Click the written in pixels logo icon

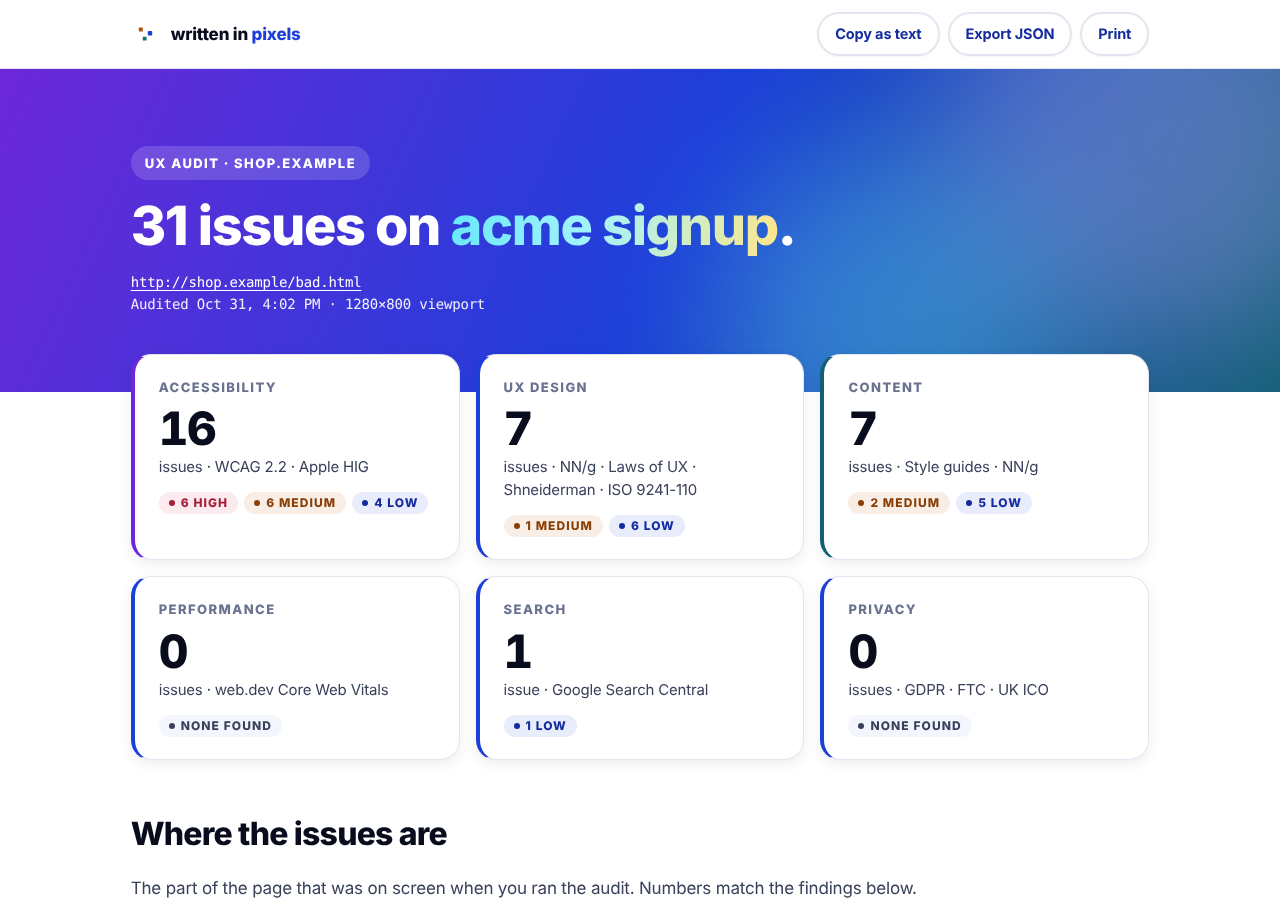(x=146, y=34)
